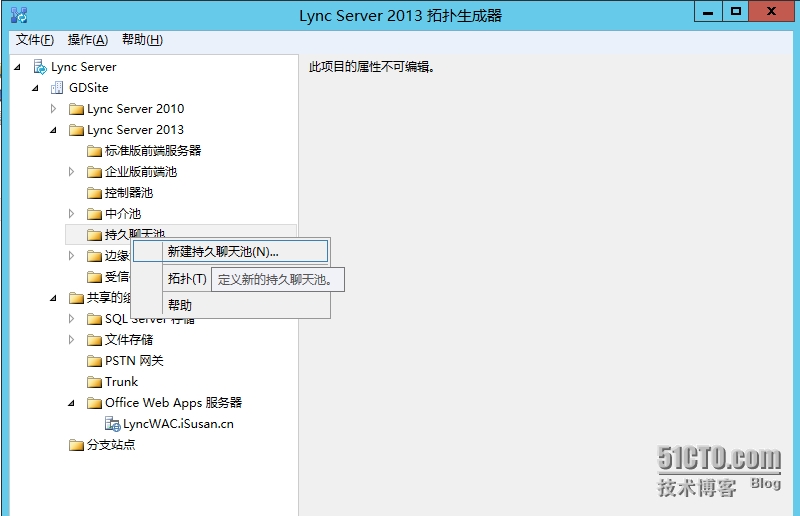Click the 控制器池 folder icon
Screen dimensions: 800x516
click(94, 193)
